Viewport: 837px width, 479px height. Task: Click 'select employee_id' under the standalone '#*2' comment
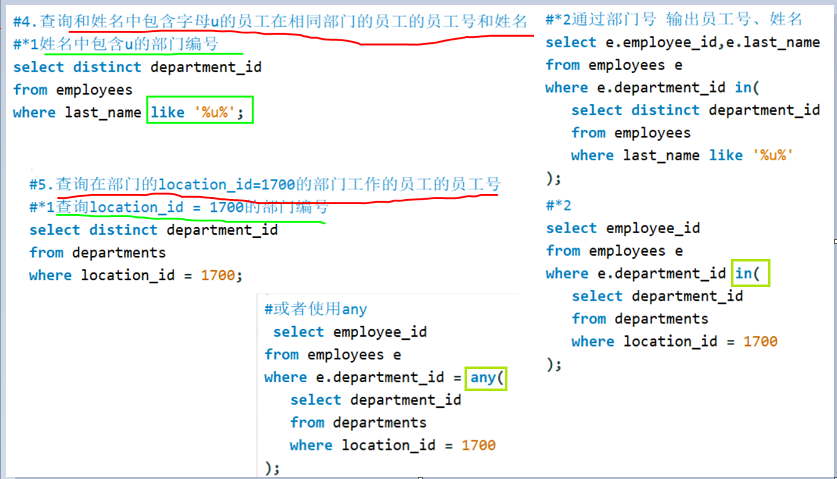(x=622, y=228)
